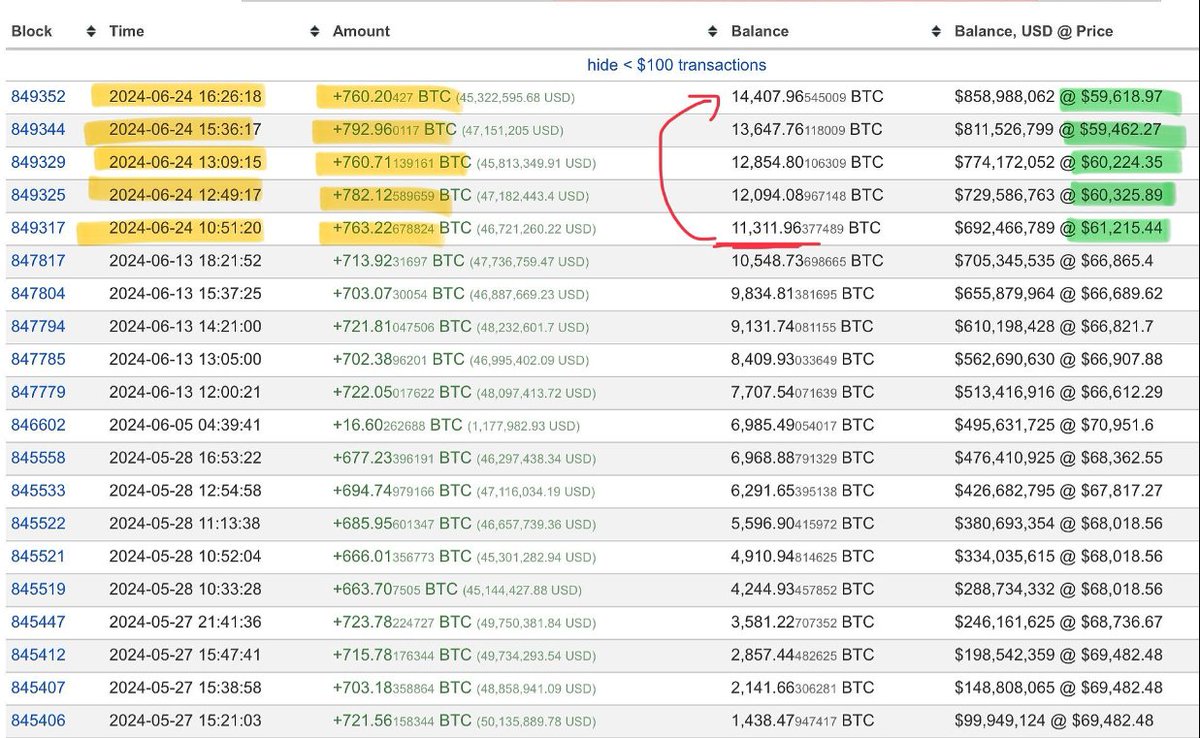Open block 849344 link
The height and width of the screenshot is (738, 1200).
coord(38,130)
